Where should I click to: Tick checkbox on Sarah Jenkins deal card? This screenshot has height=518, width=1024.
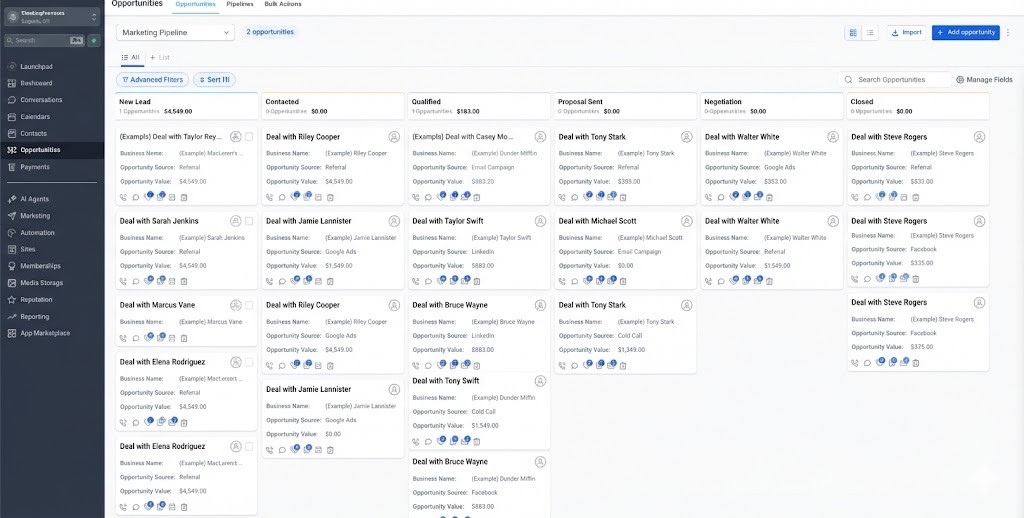coord(249,221)
